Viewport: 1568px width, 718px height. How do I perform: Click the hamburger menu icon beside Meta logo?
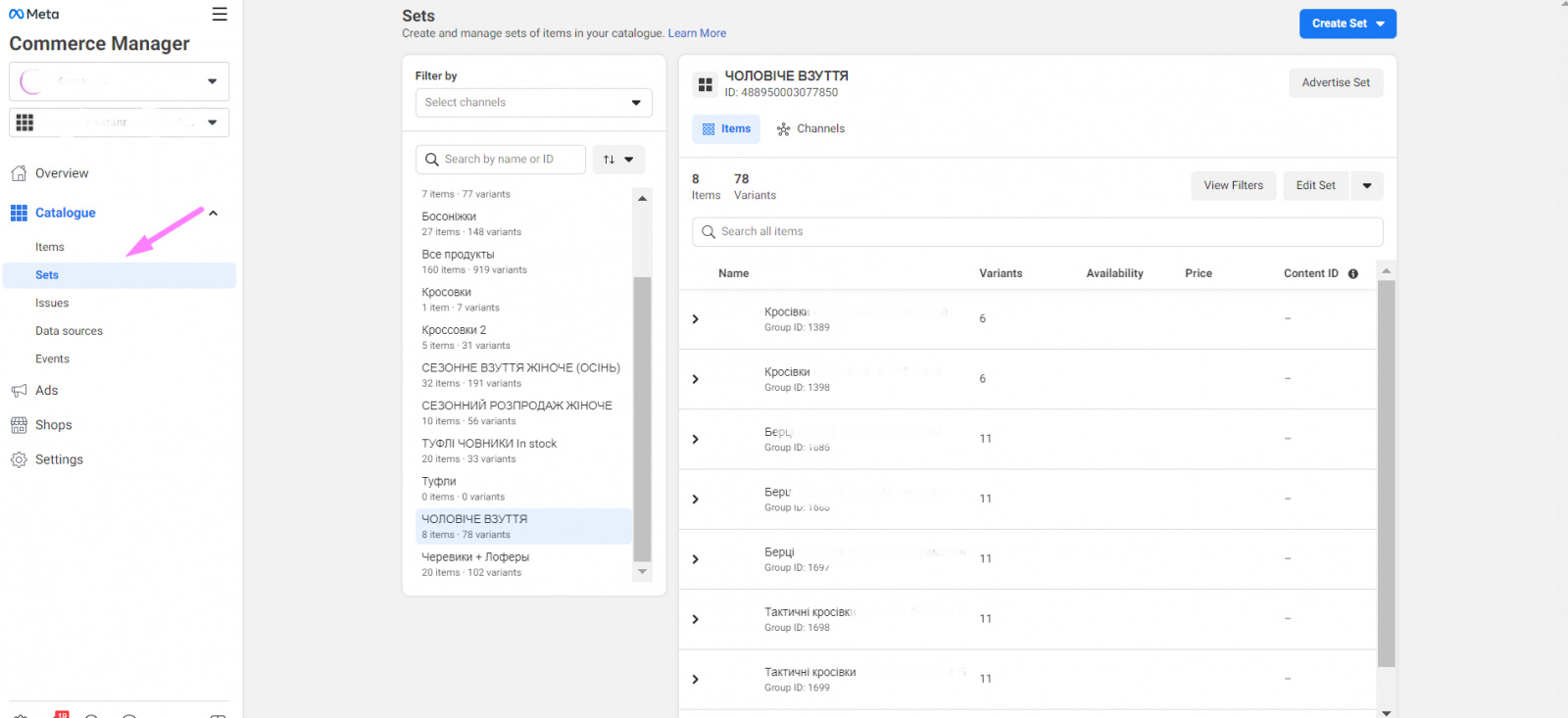220,15
